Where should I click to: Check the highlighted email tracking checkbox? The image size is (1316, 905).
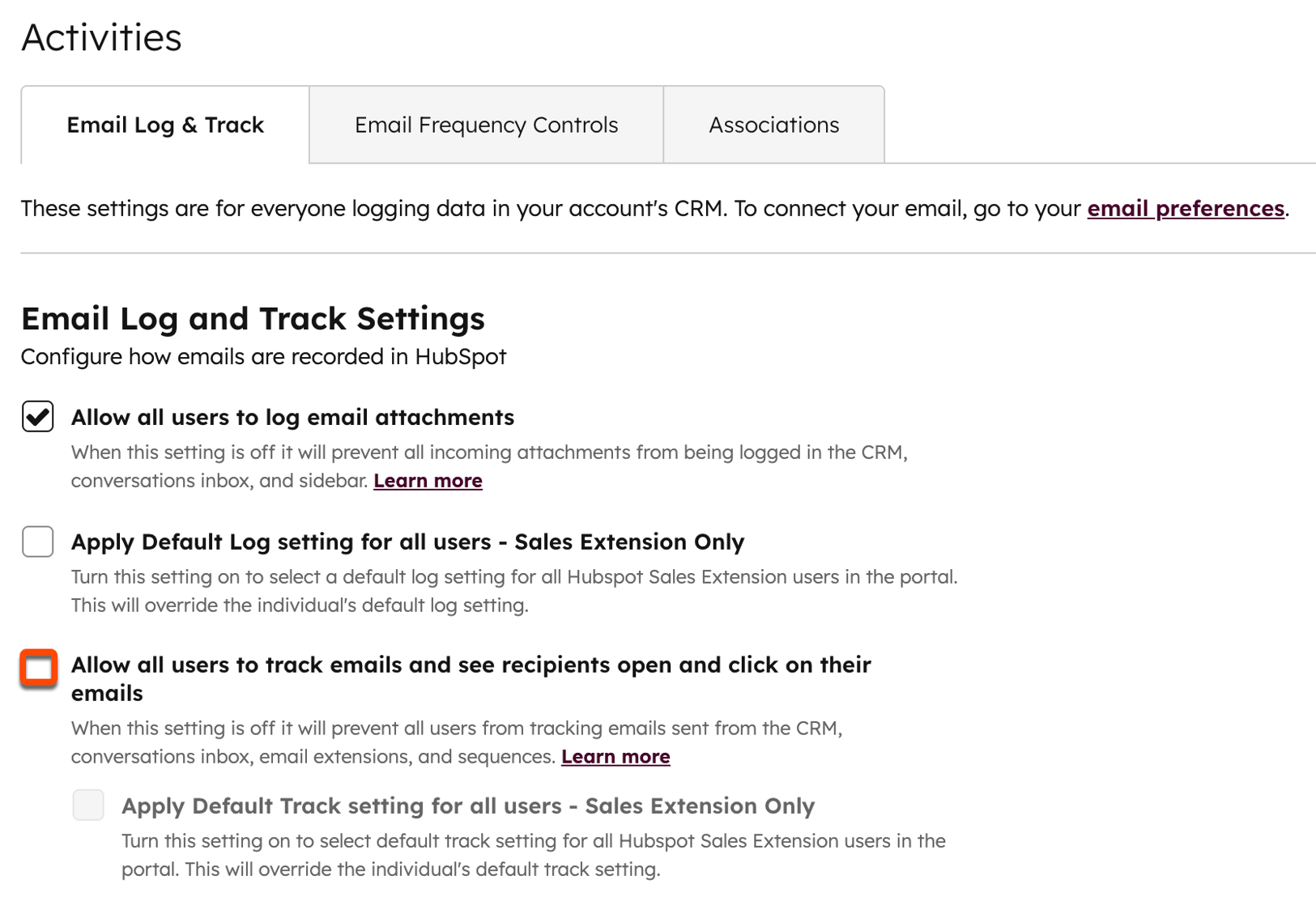click(37, 668)
